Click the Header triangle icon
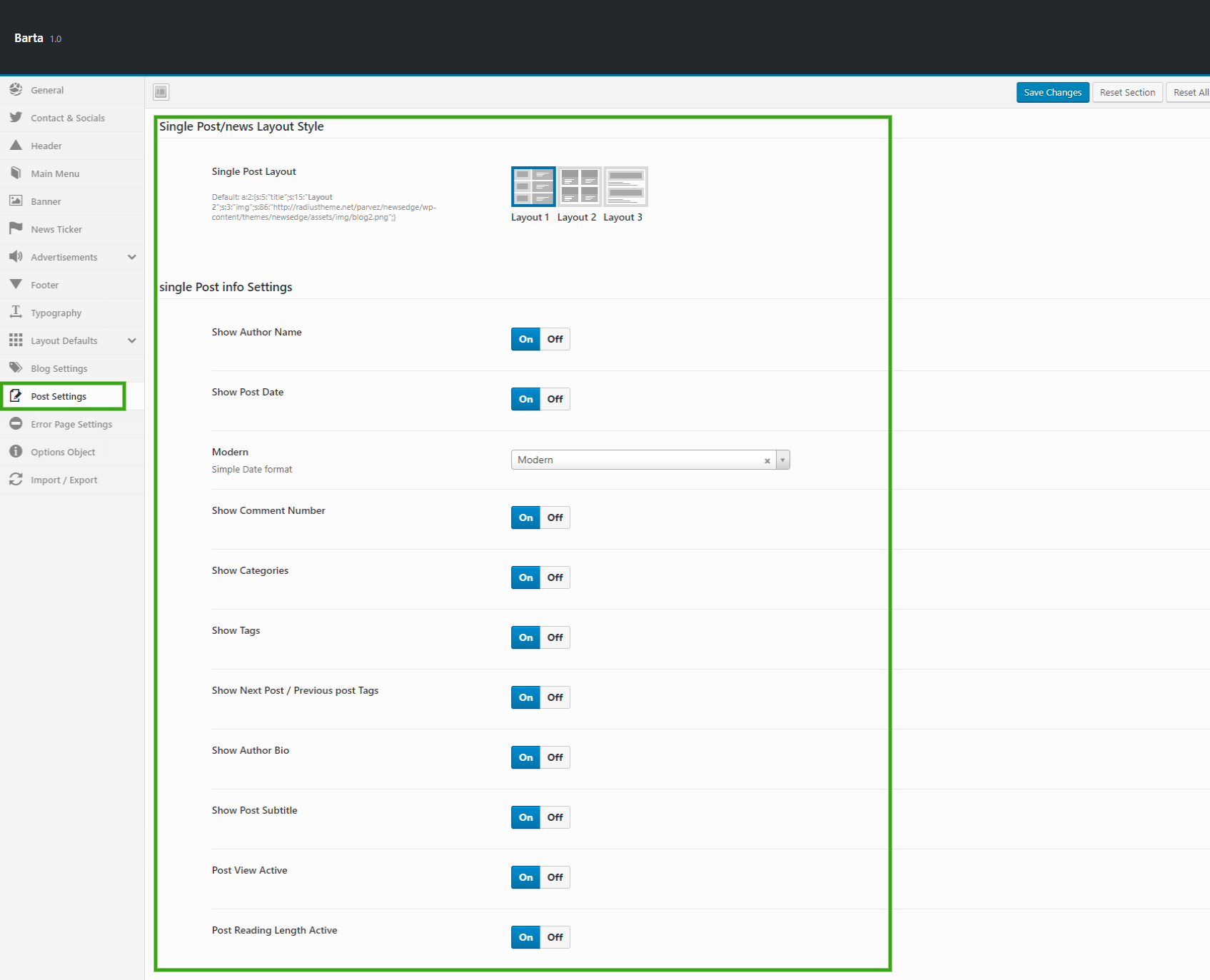 point(16,146)
